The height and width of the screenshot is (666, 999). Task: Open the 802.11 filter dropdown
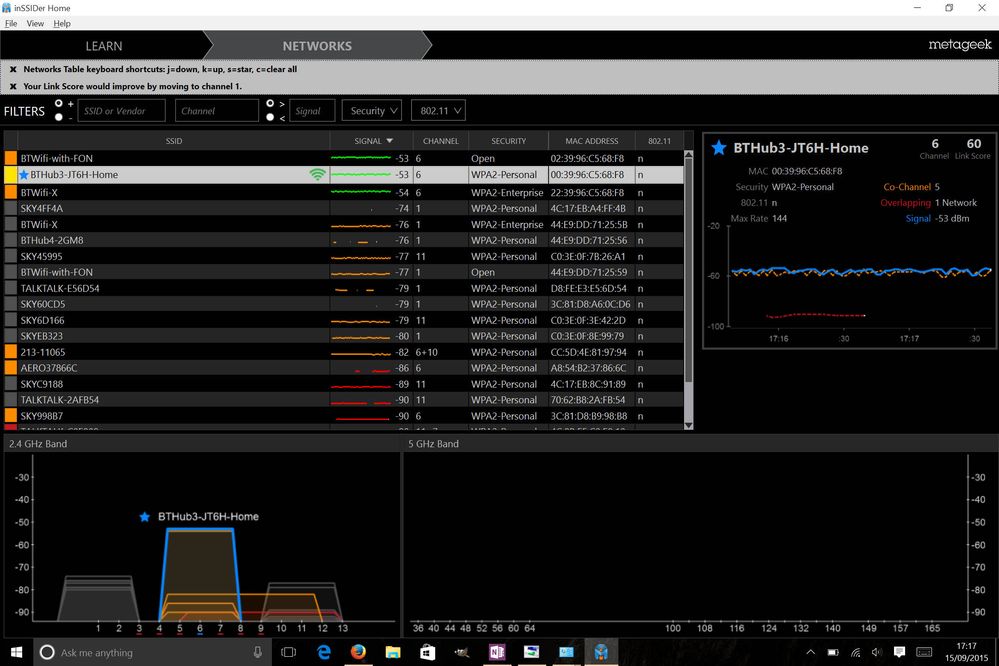(x=438, y=111)
